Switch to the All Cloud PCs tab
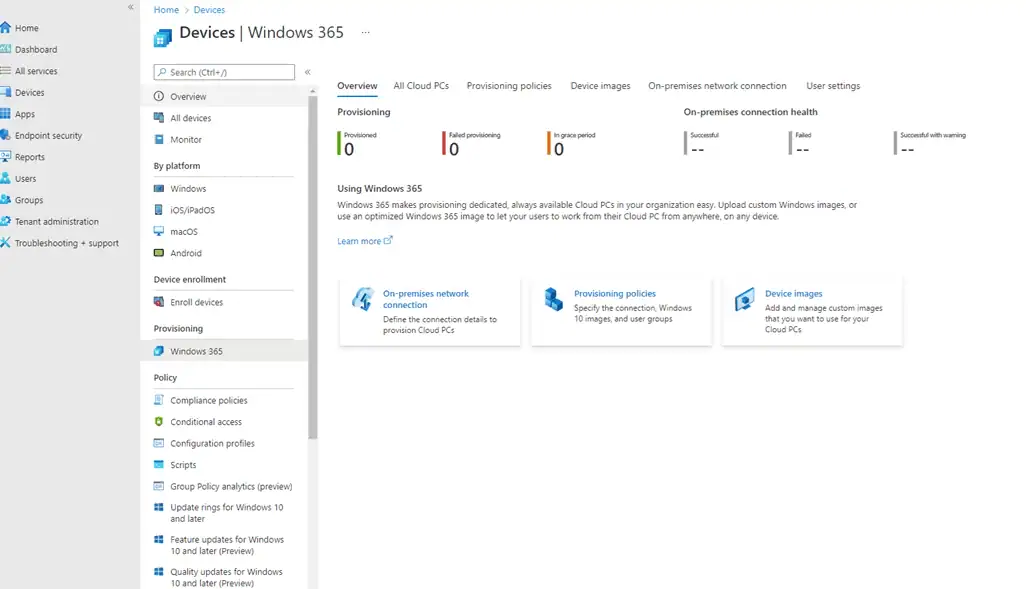Viewport: 1026px width, 589px height. point(421,86)
